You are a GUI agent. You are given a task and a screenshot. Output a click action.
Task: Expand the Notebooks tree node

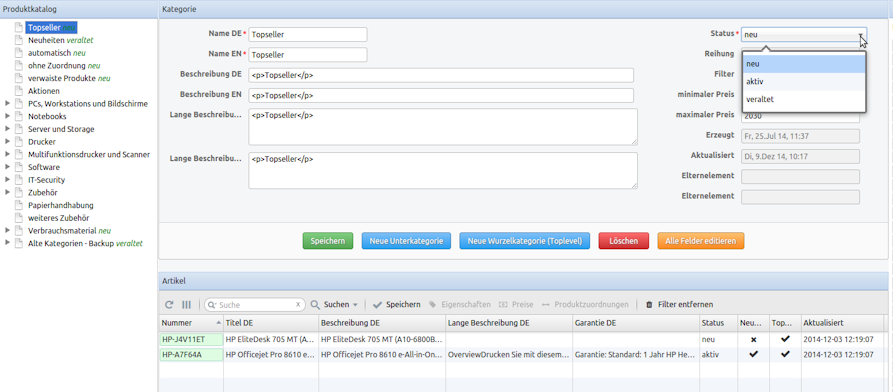point(7,116)
